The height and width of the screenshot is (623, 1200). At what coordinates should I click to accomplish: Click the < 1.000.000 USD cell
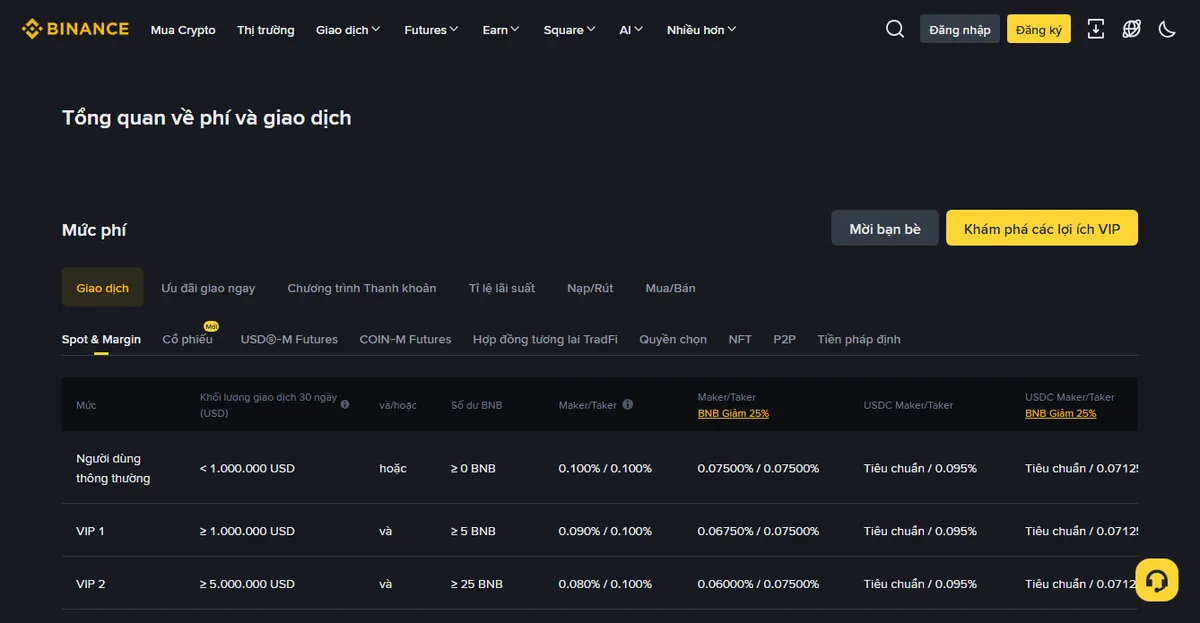coord(247,468)
